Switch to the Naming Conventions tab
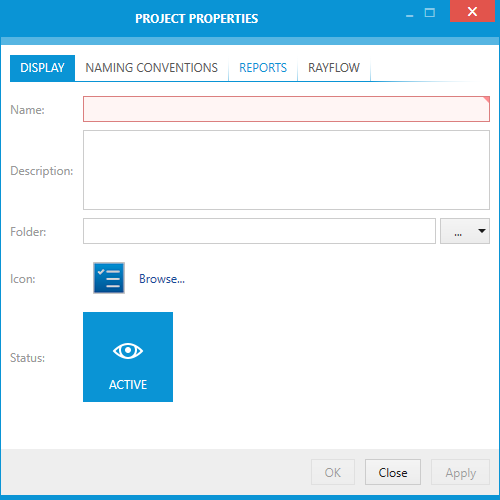The image size is (500, 500). tap(152, 68)
